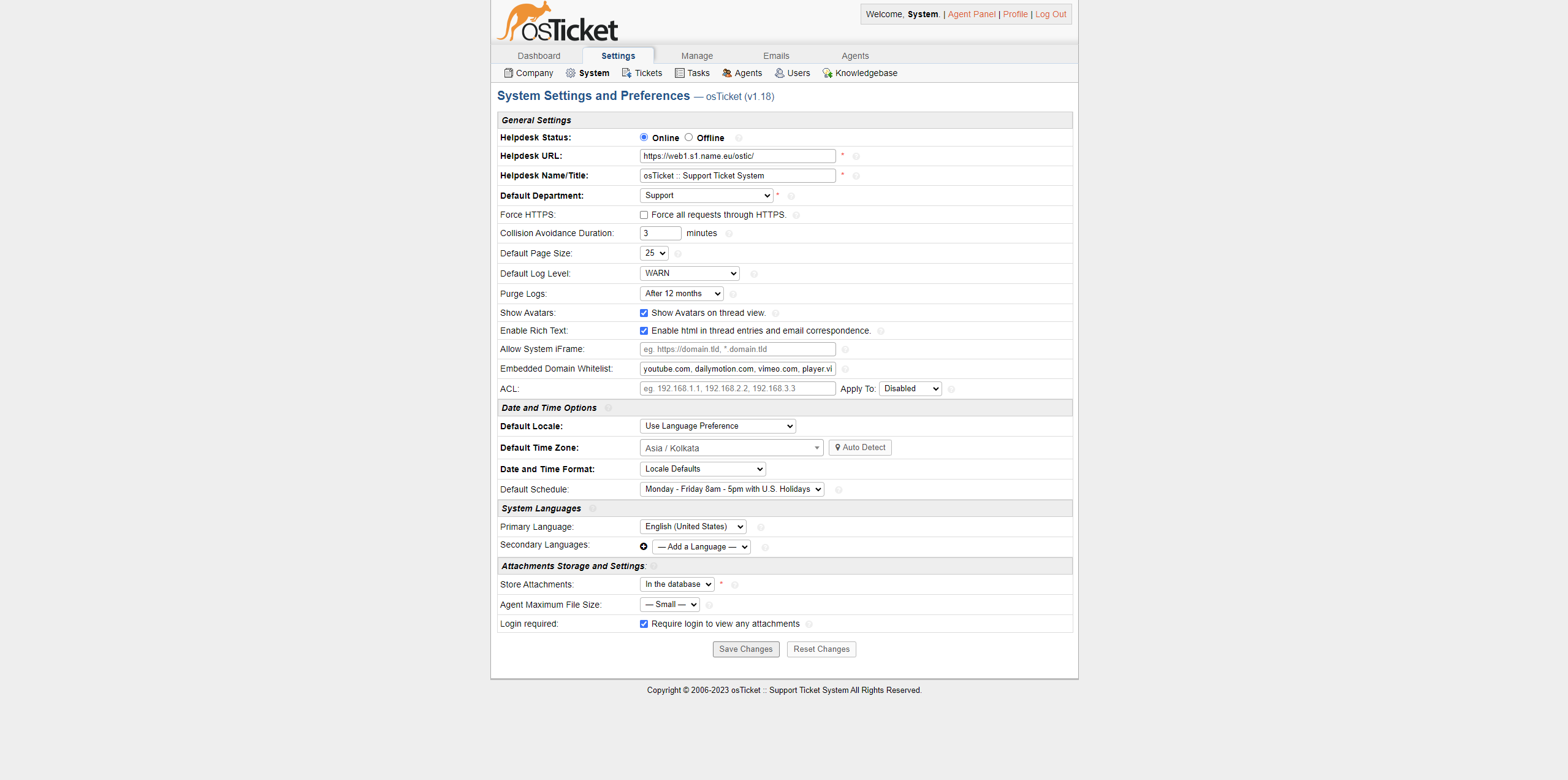Click the Tickets section icon
This screenshot has width=1568, height=780.
point(625,73)
